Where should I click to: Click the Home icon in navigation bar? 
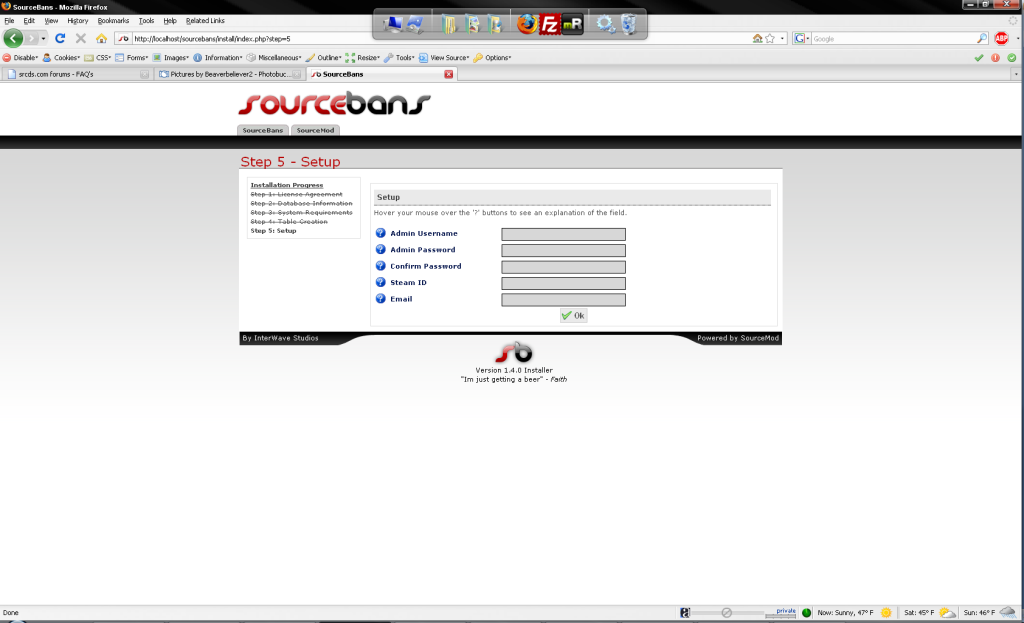click(x=101, y=38)
